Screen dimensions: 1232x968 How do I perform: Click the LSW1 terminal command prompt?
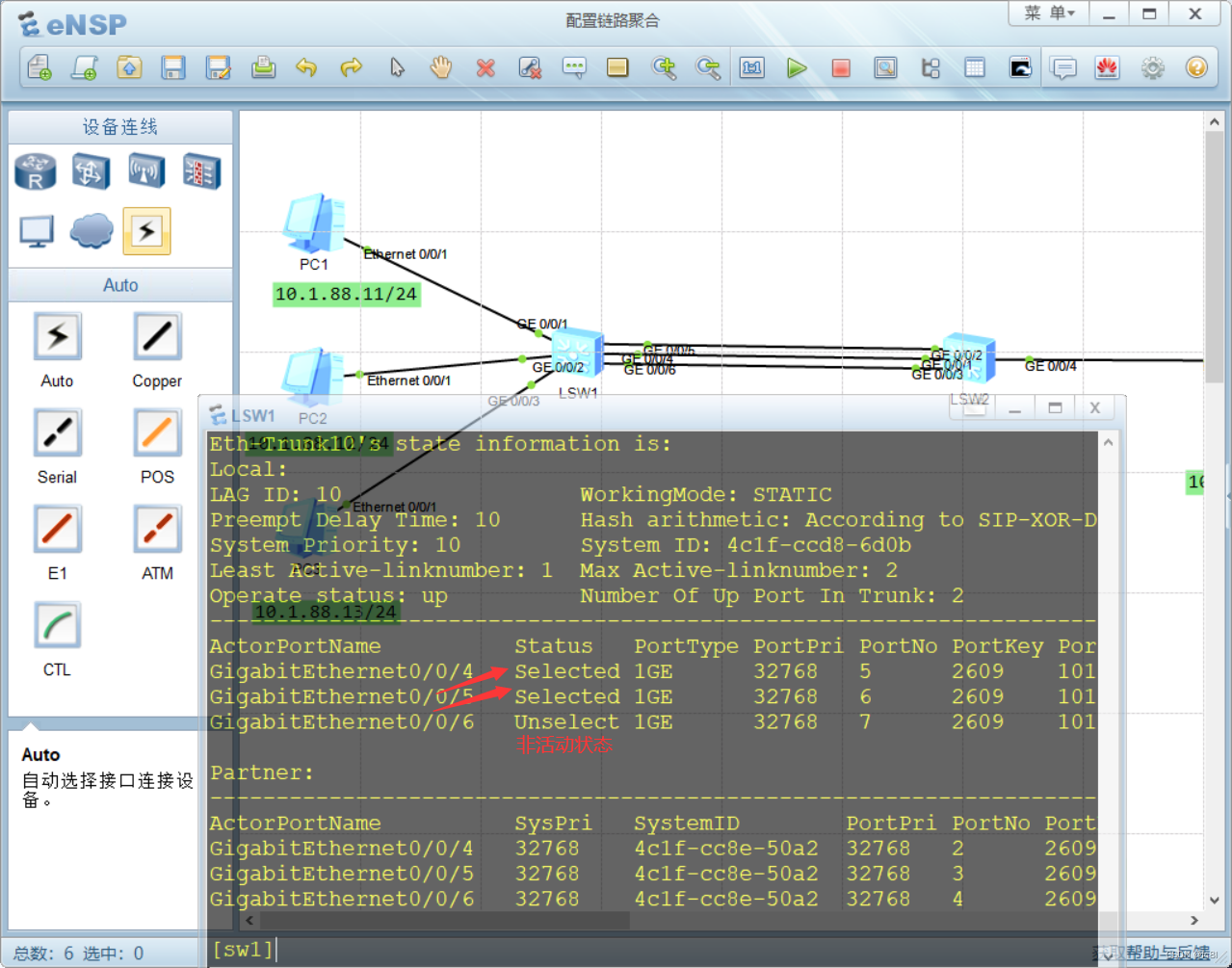point(243,950)
